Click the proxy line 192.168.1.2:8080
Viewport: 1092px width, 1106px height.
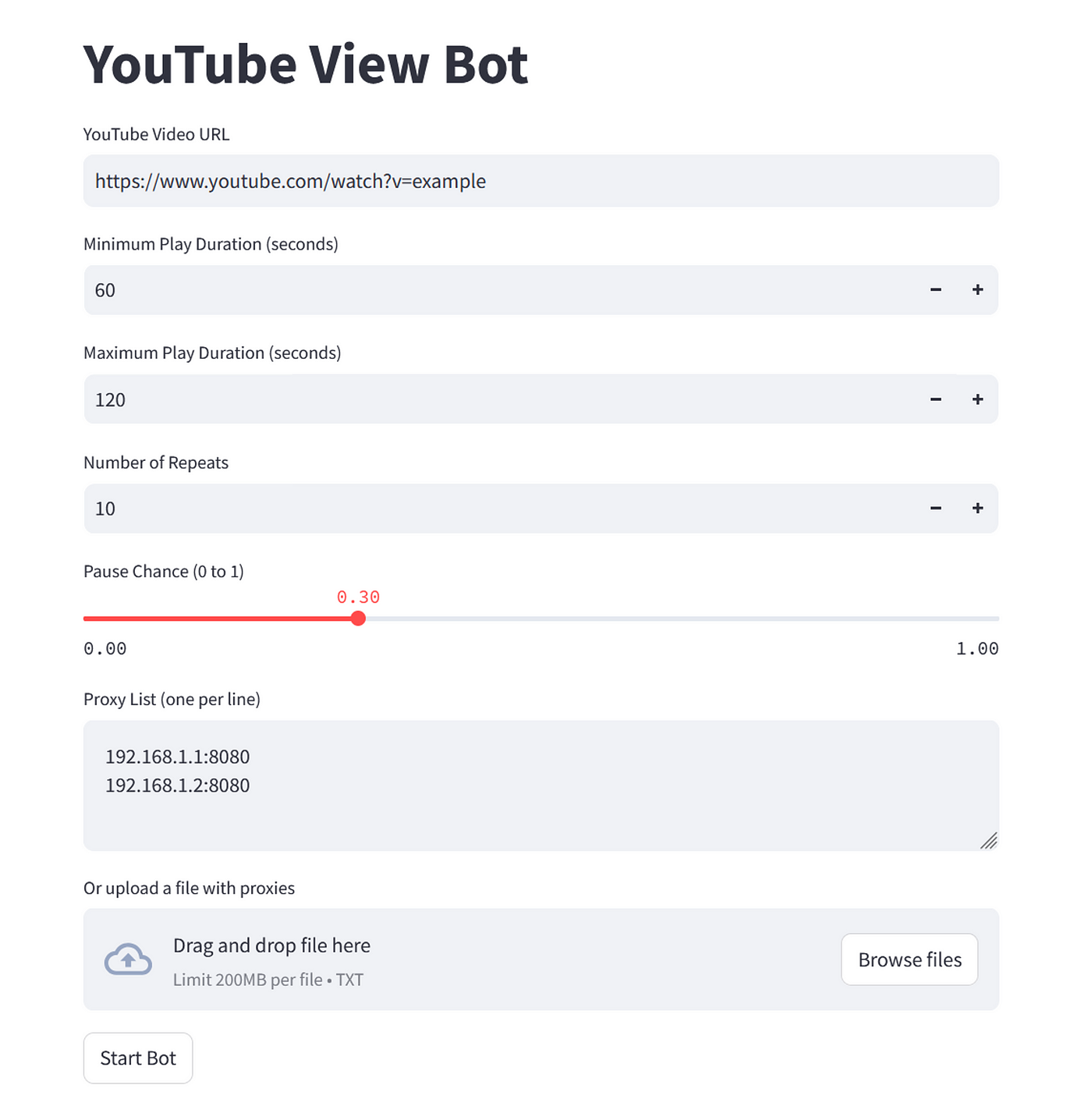click(x=178, y=785)
